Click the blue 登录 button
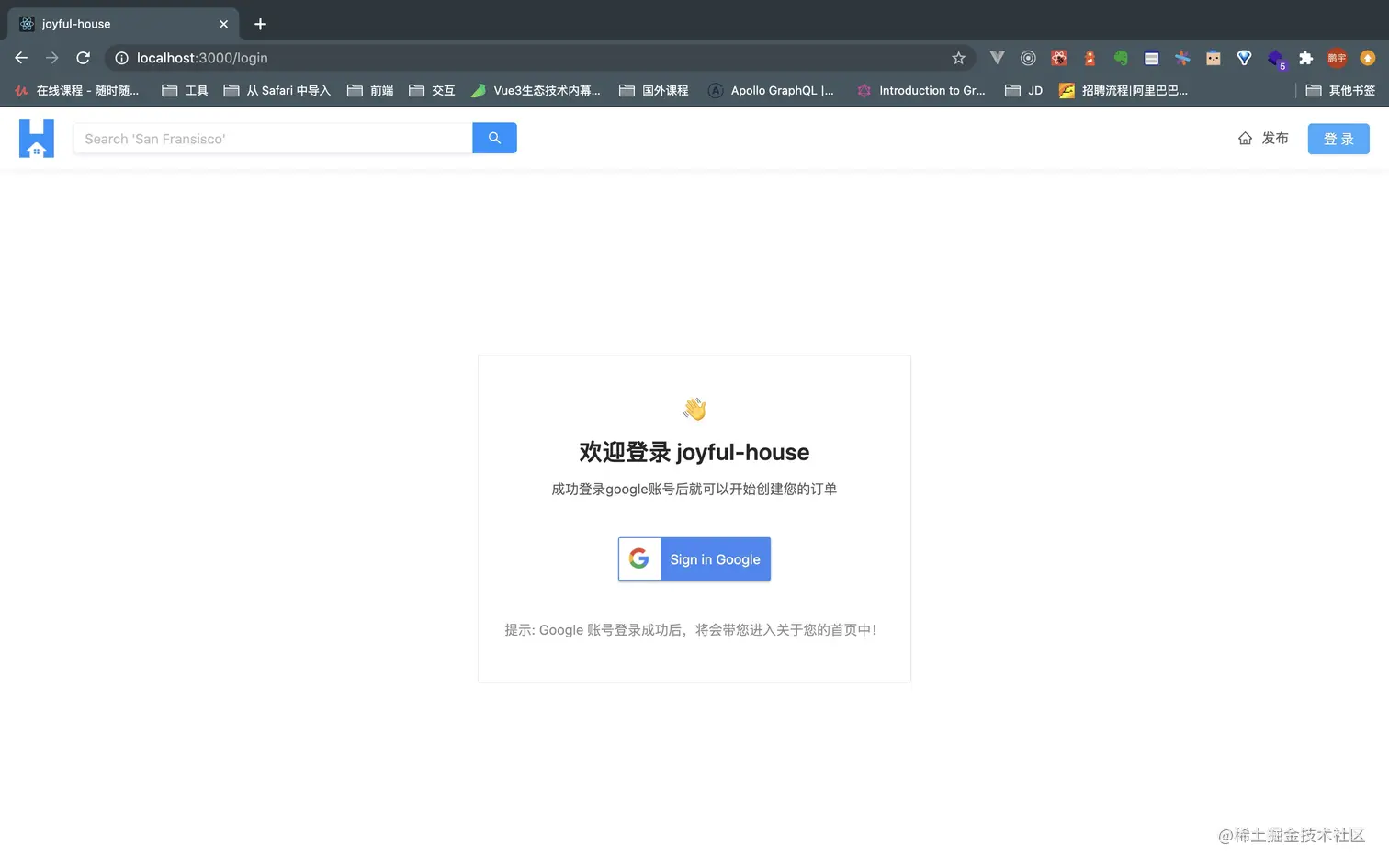The image size is (1389, 868). click(x=1338, y=139)
